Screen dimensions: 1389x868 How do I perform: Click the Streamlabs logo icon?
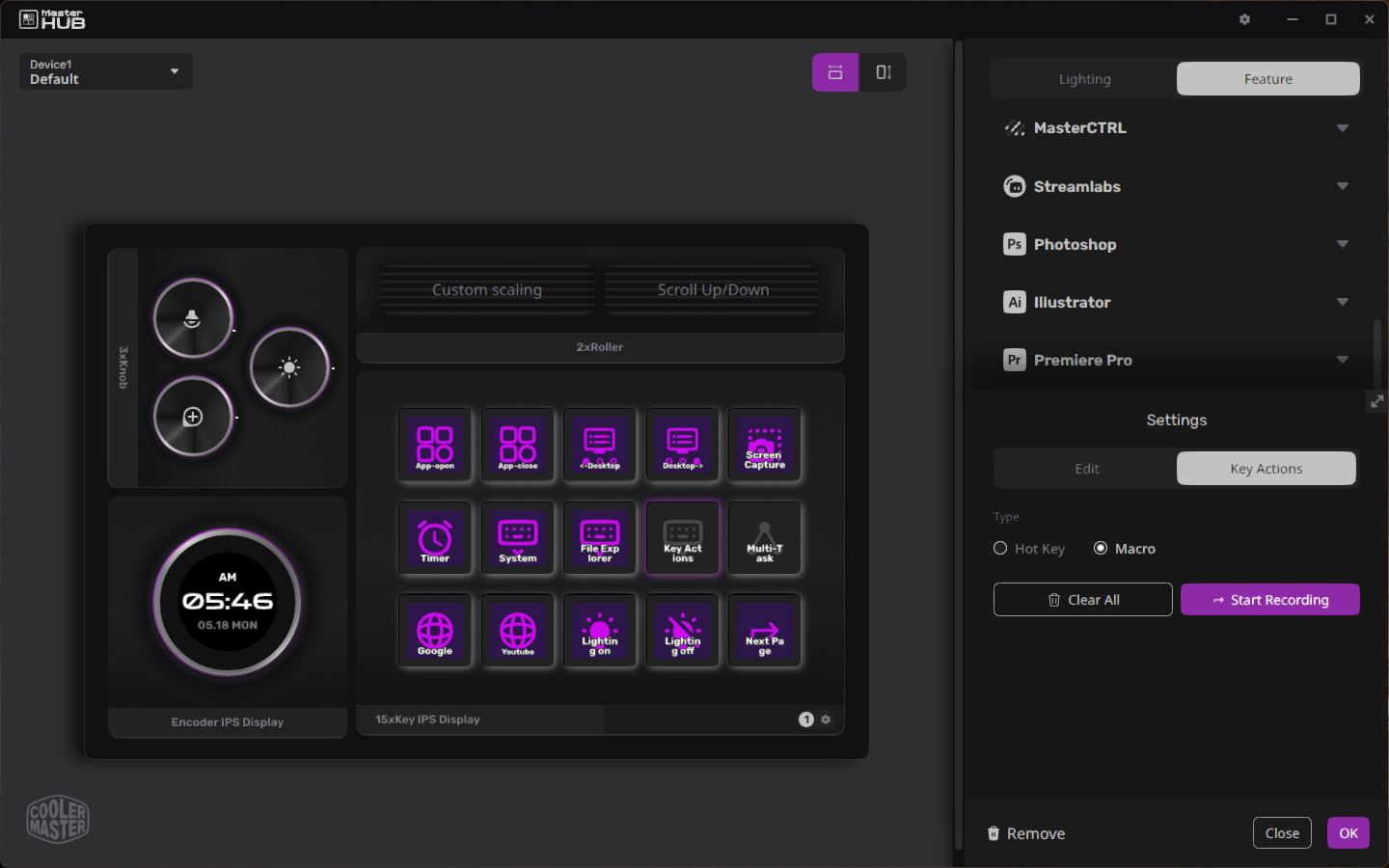pos(1015,186)
